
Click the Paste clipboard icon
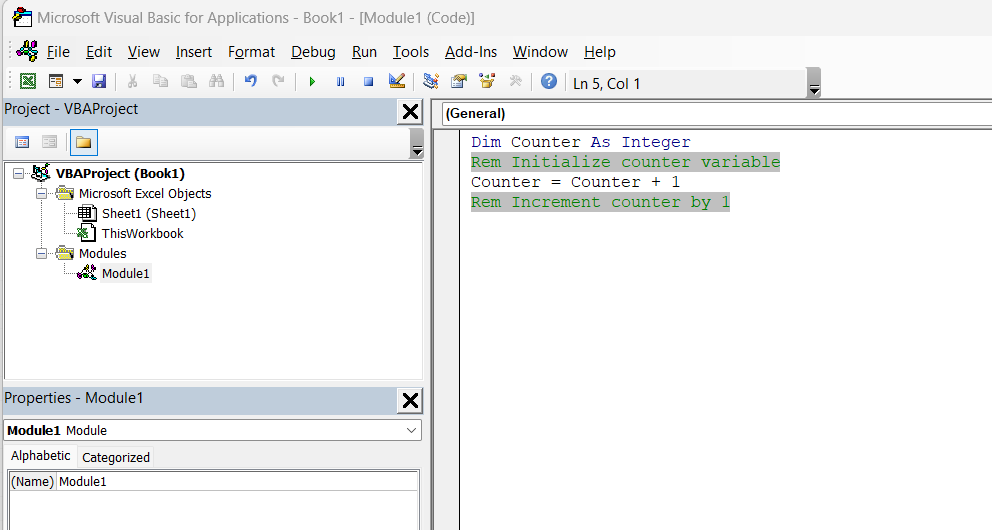[189, 82]
